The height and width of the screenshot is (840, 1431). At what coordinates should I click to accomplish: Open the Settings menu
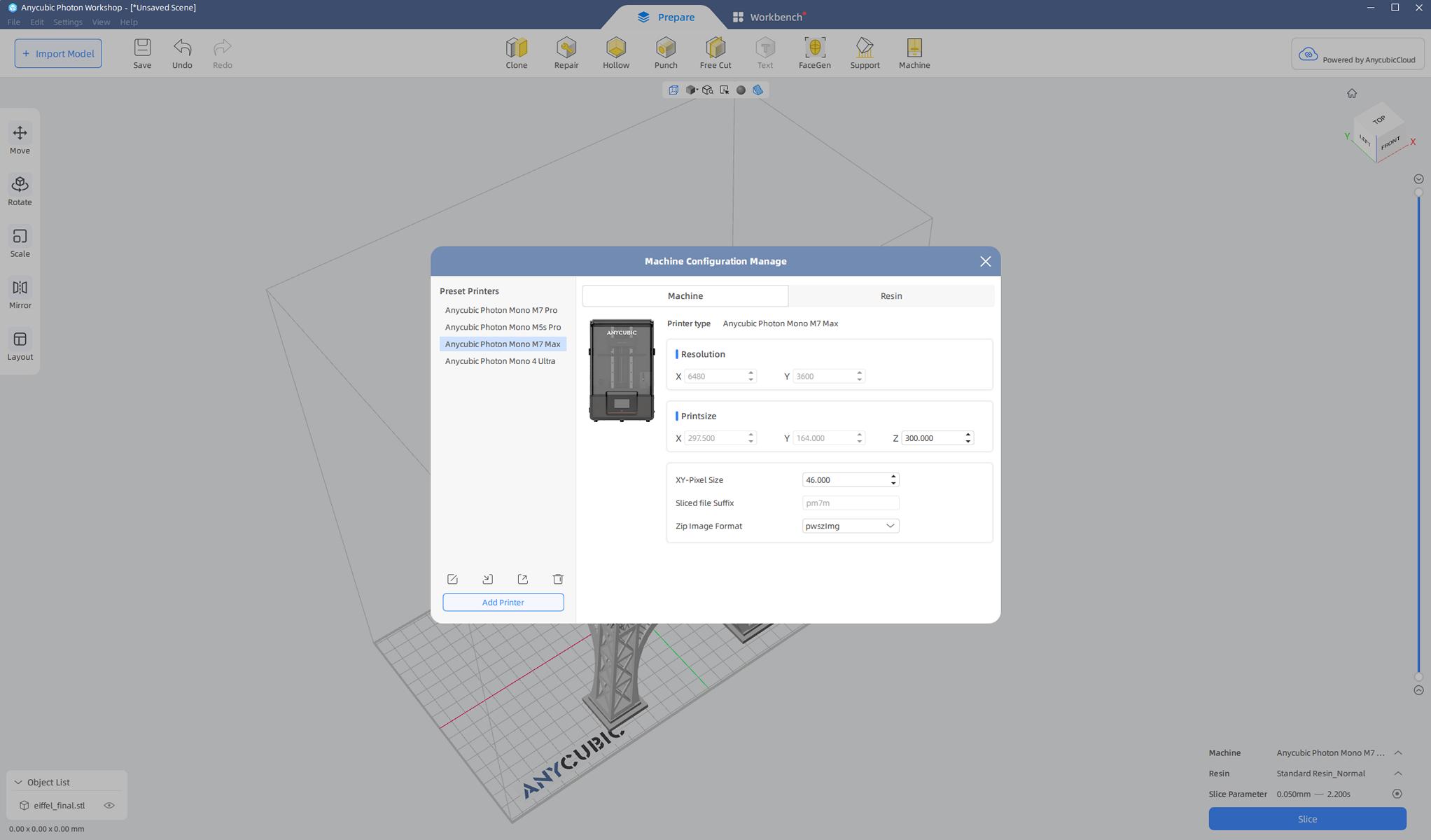click(x=67, y=22)
